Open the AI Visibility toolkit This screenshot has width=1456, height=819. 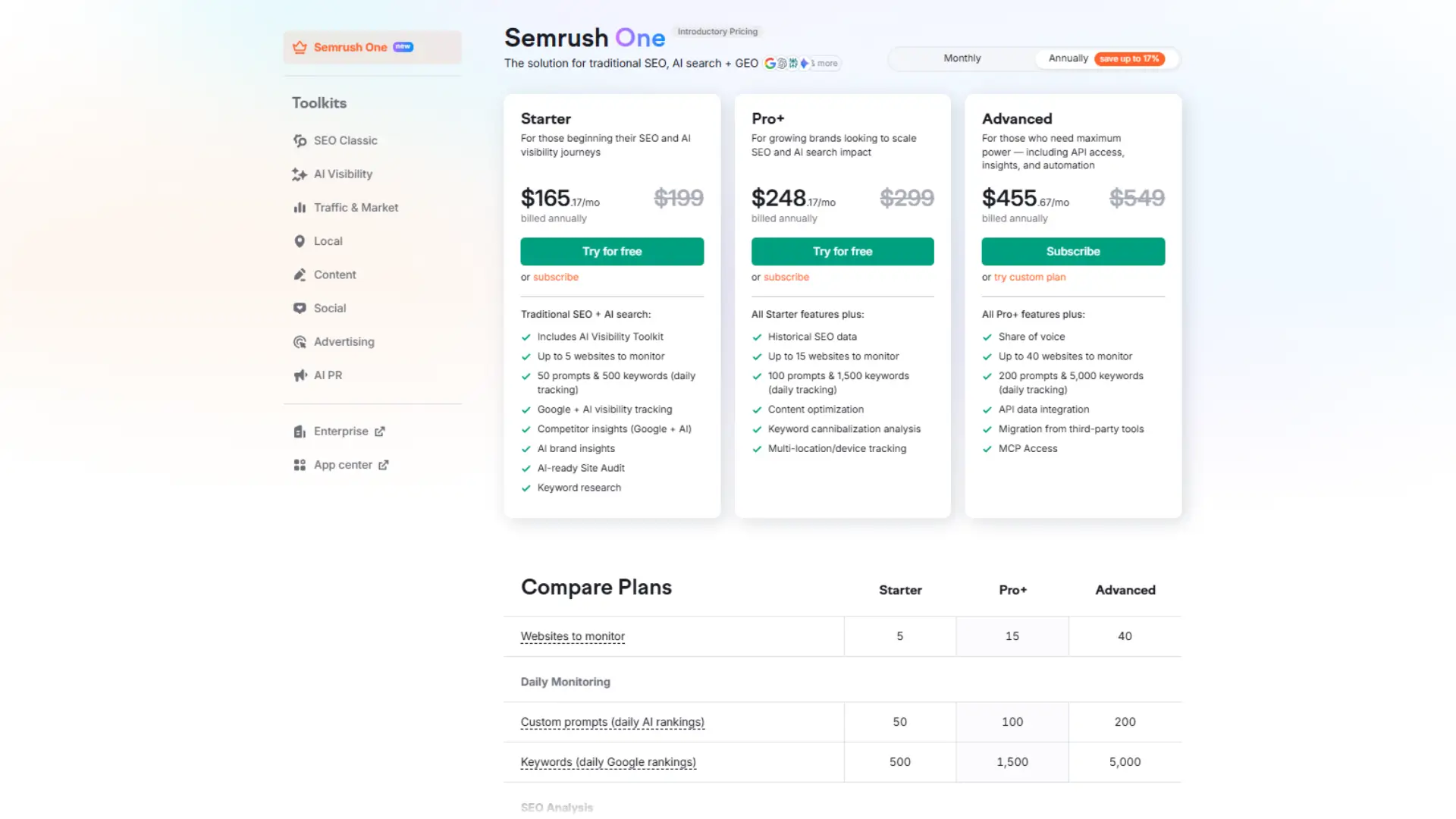pyautogui.click(x=300, y=174)
